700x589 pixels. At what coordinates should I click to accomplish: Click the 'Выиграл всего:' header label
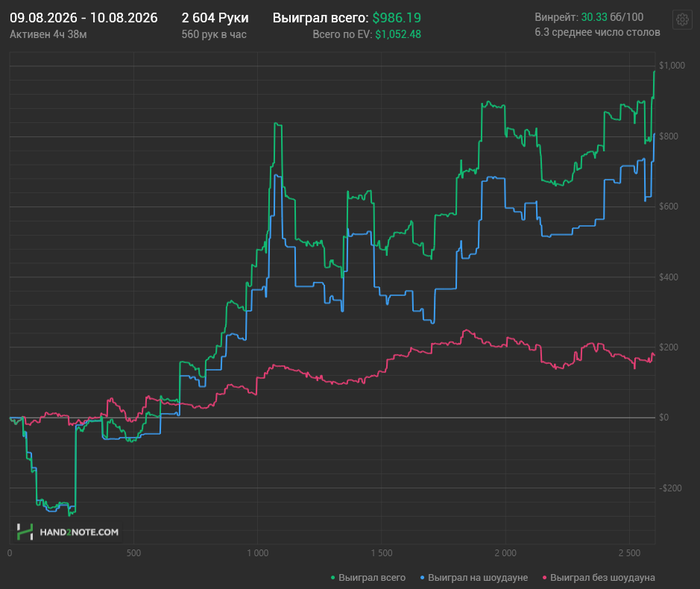(321, 18)
